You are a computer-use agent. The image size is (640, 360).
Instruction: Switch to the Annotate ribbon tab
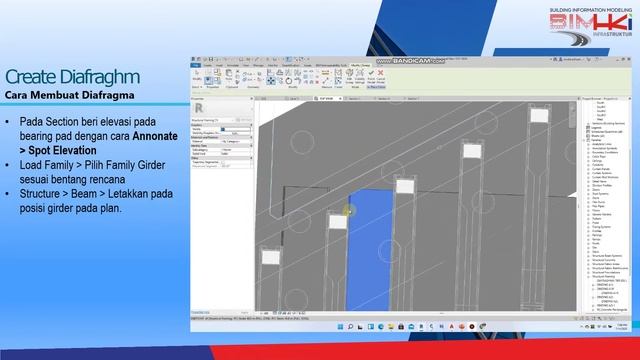click(x=233, y=65)
